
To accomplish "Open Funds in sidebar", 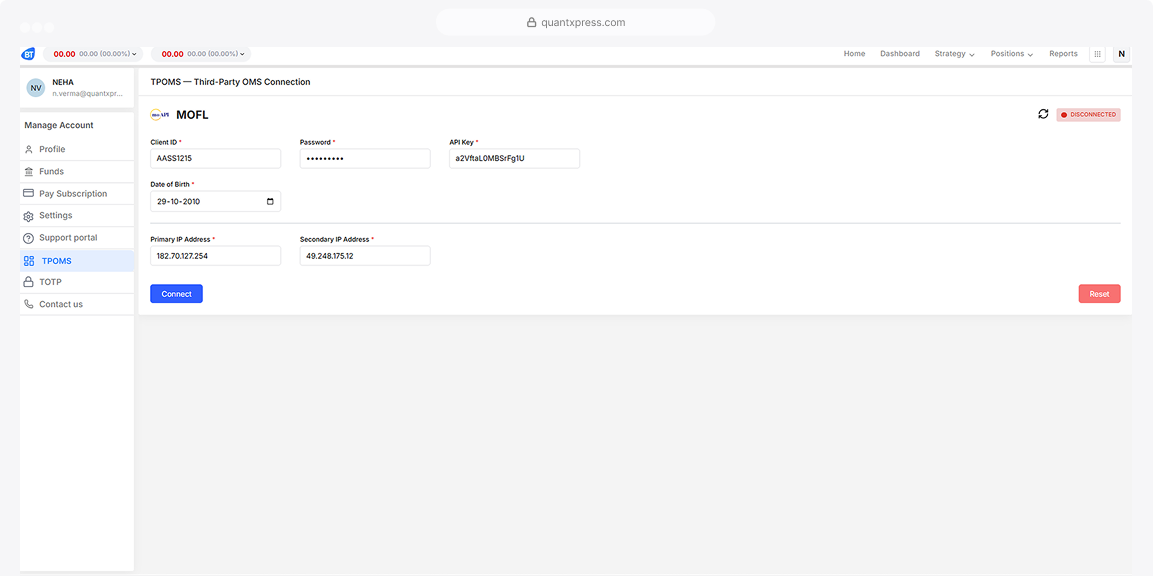I will (x=76, y=171).
